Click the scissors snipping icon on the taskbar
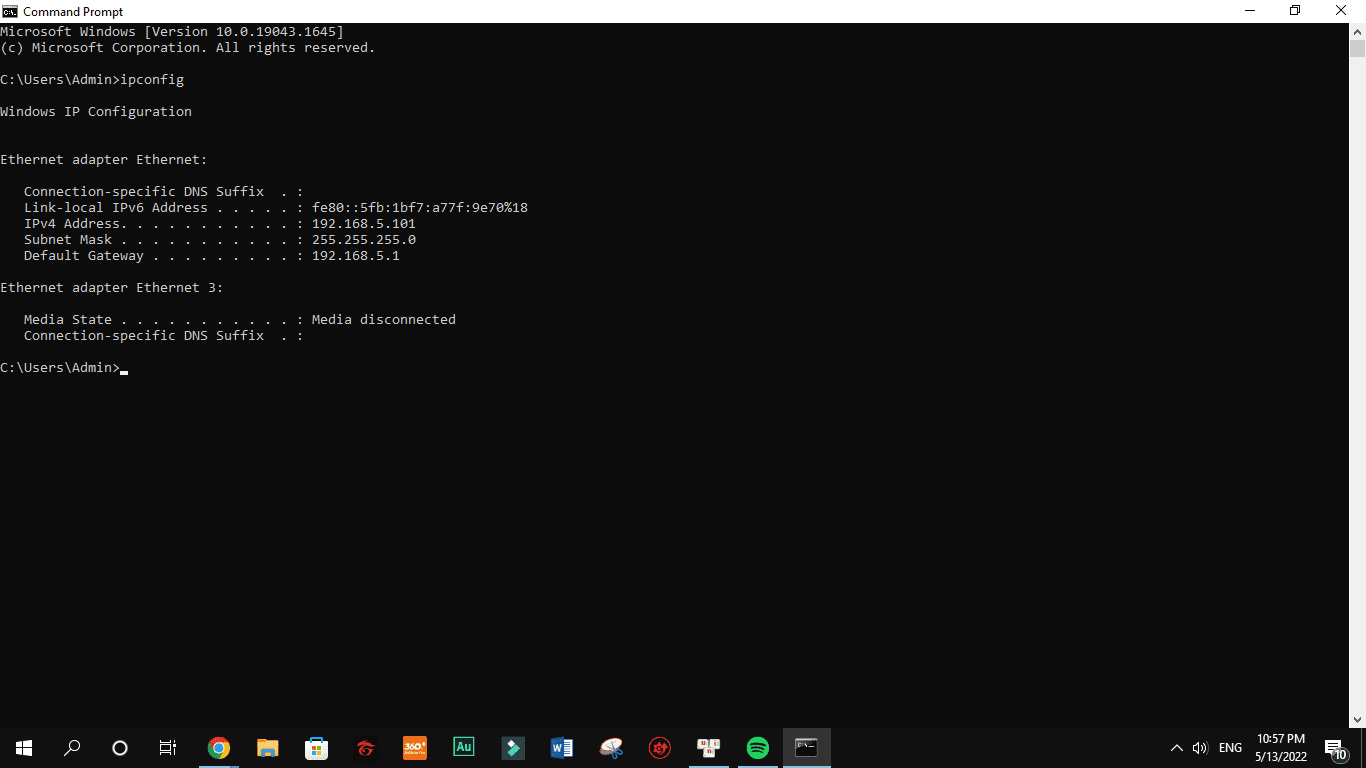The image size is (1366, 768). (x=611, y=747)
